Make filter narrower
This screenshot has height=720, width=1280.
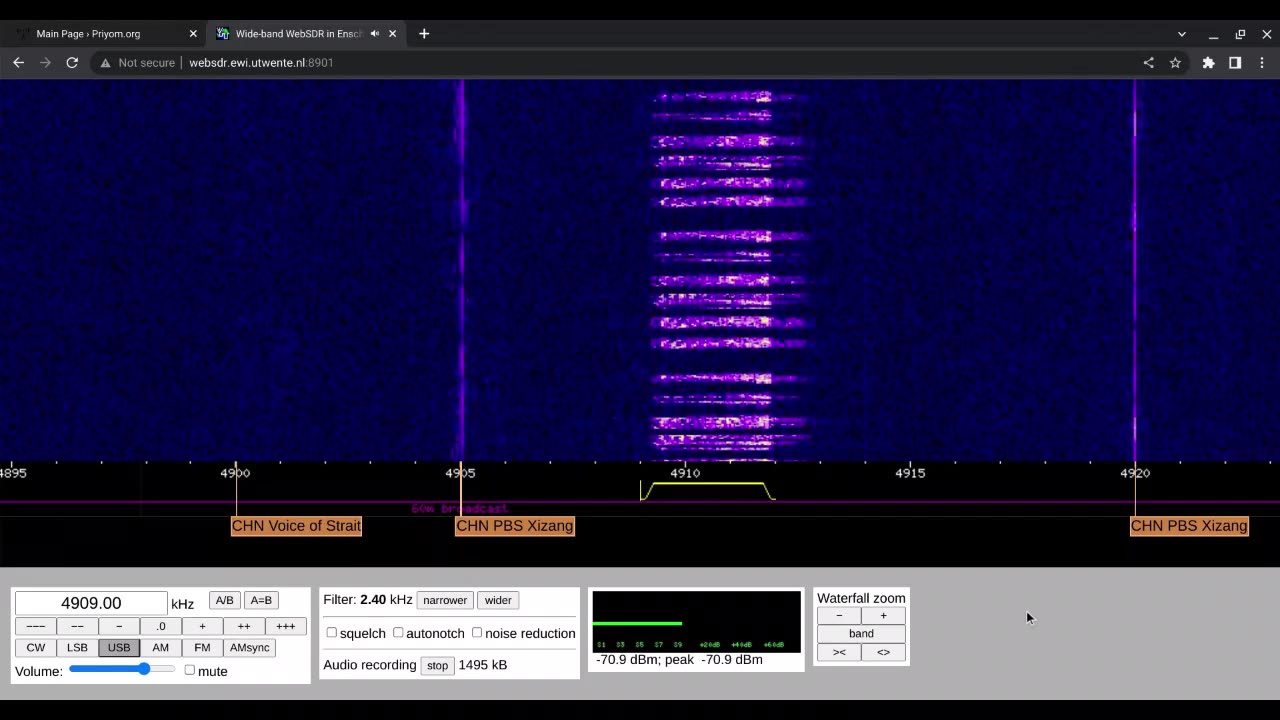[445, 600]
